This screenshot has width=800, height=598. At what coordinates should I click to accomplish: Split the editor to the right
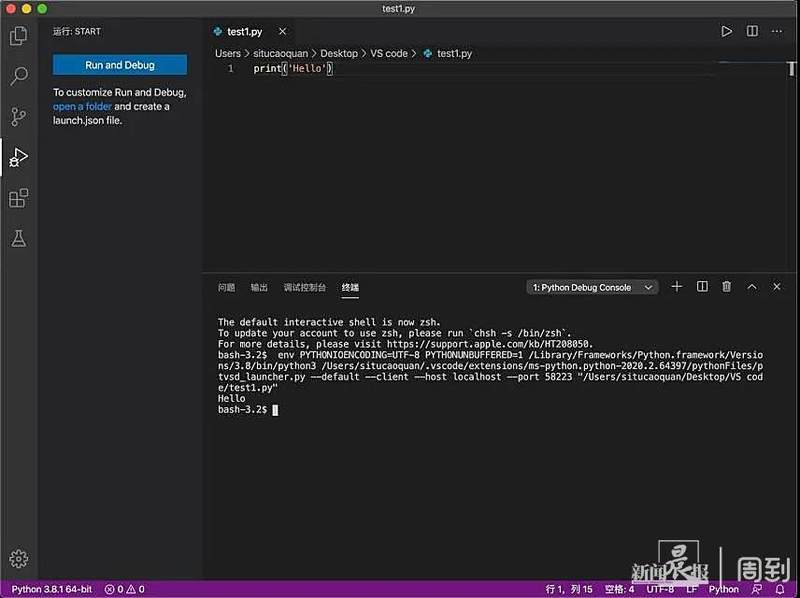coord(752,32)
